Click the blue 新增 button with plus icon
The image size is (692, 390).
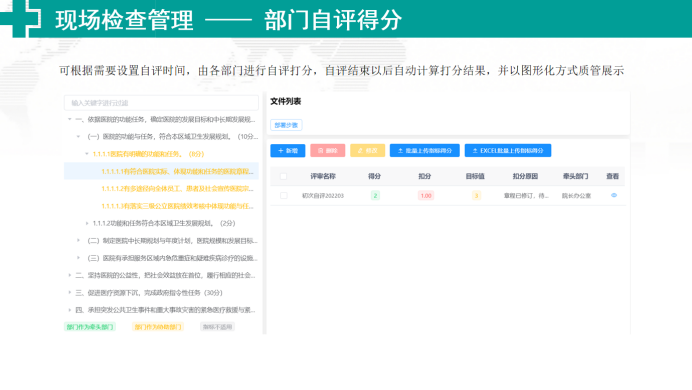[x=288, y=150]
